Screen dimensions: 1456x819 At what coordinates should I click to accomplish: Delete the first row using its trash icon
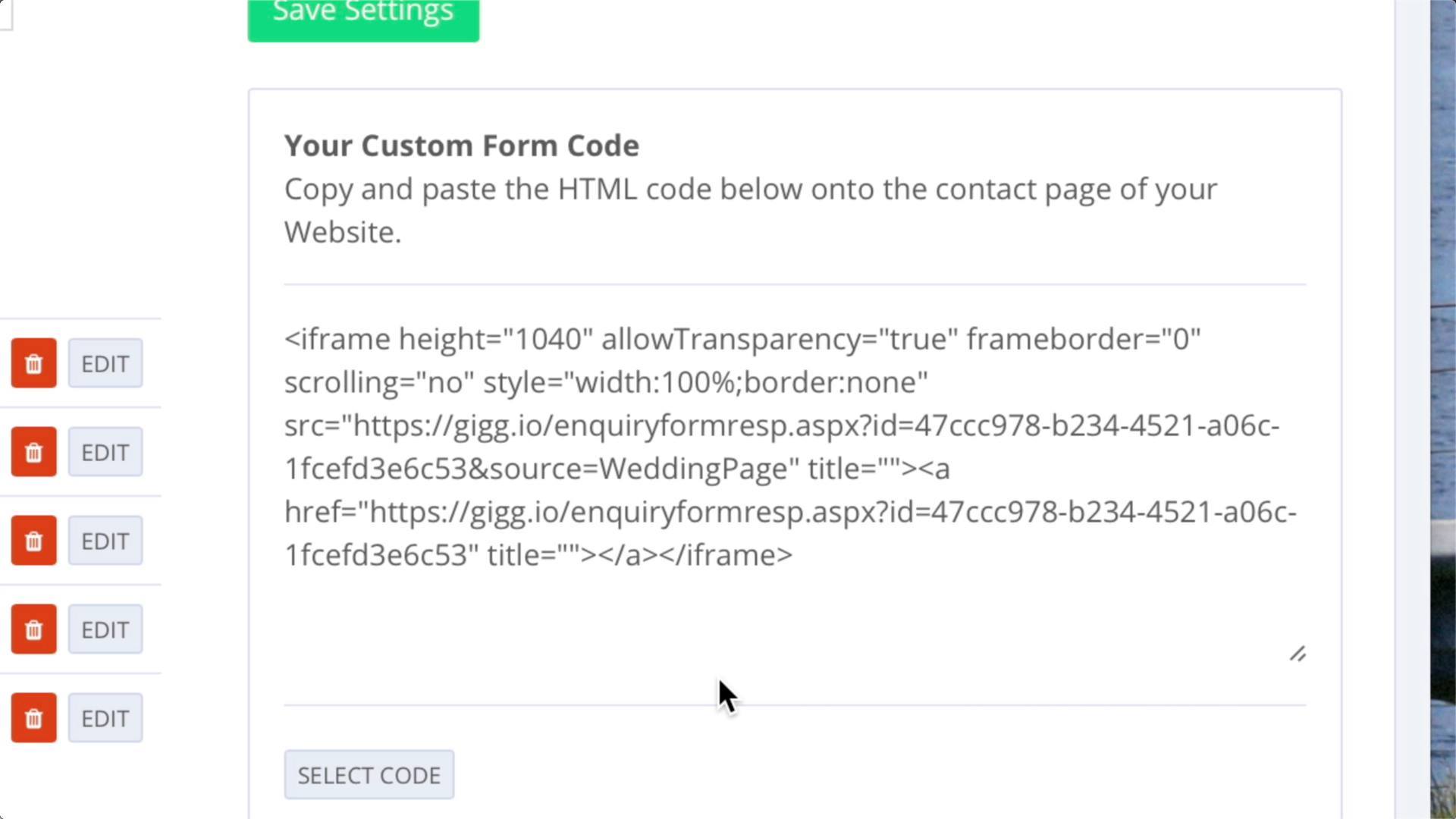pyautogui.click(x=33, y=363)
